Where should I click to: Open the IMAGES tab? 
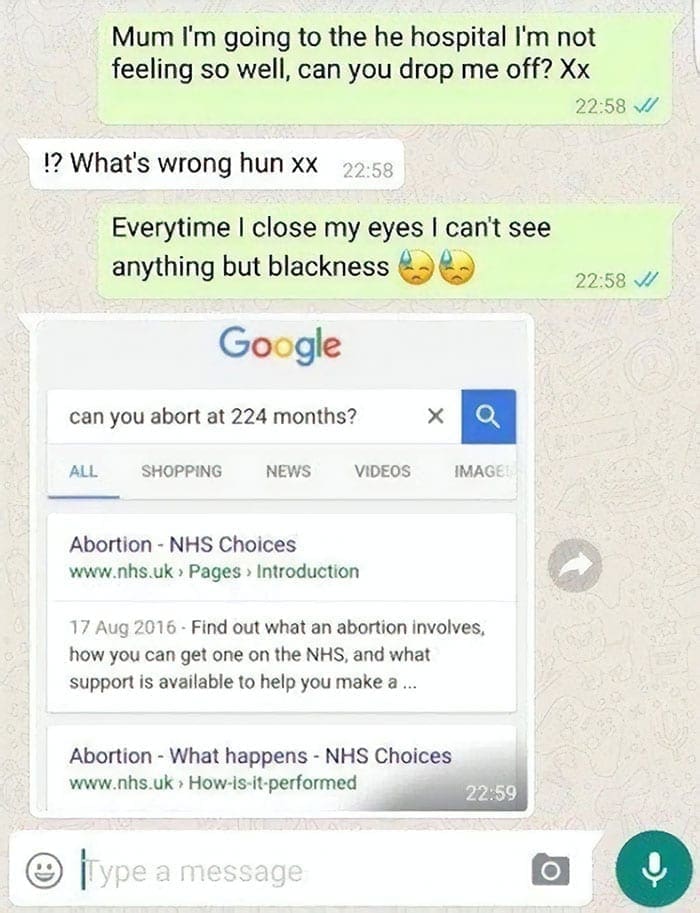pos(482,471)
